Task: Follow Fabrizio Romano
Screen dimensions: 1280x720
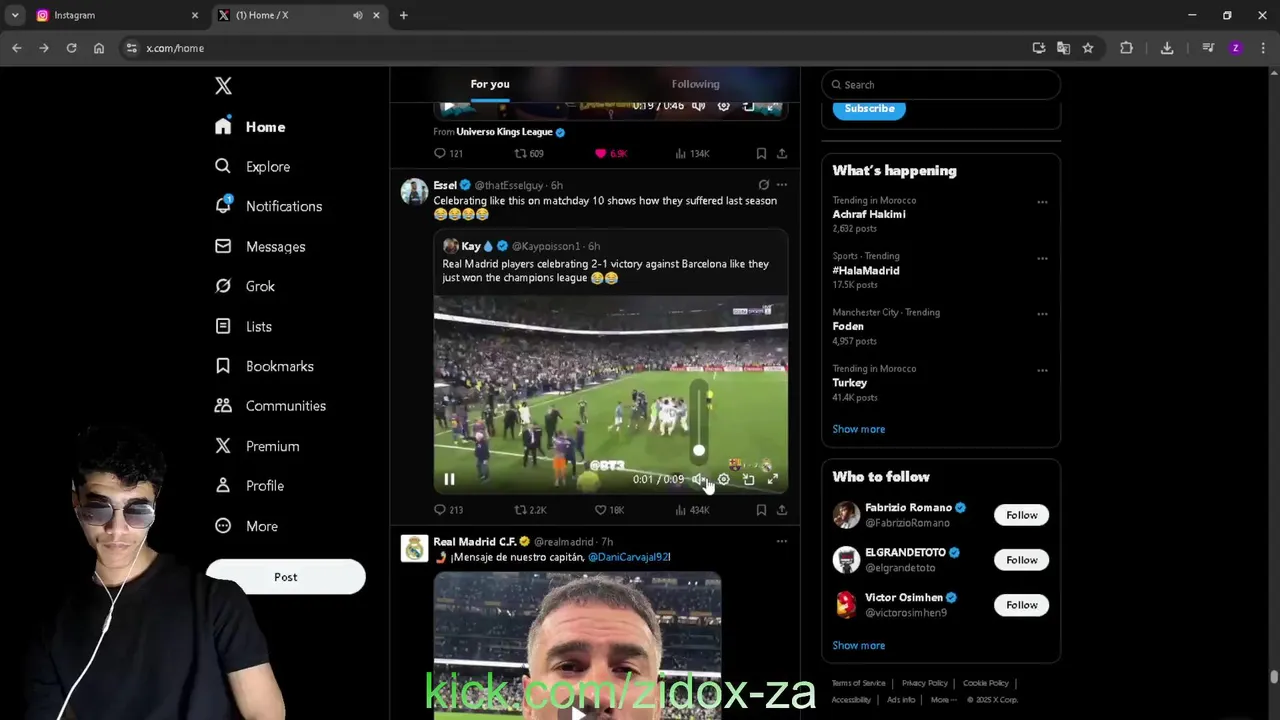Action: pyautogui.click(x=1021, y=515)
